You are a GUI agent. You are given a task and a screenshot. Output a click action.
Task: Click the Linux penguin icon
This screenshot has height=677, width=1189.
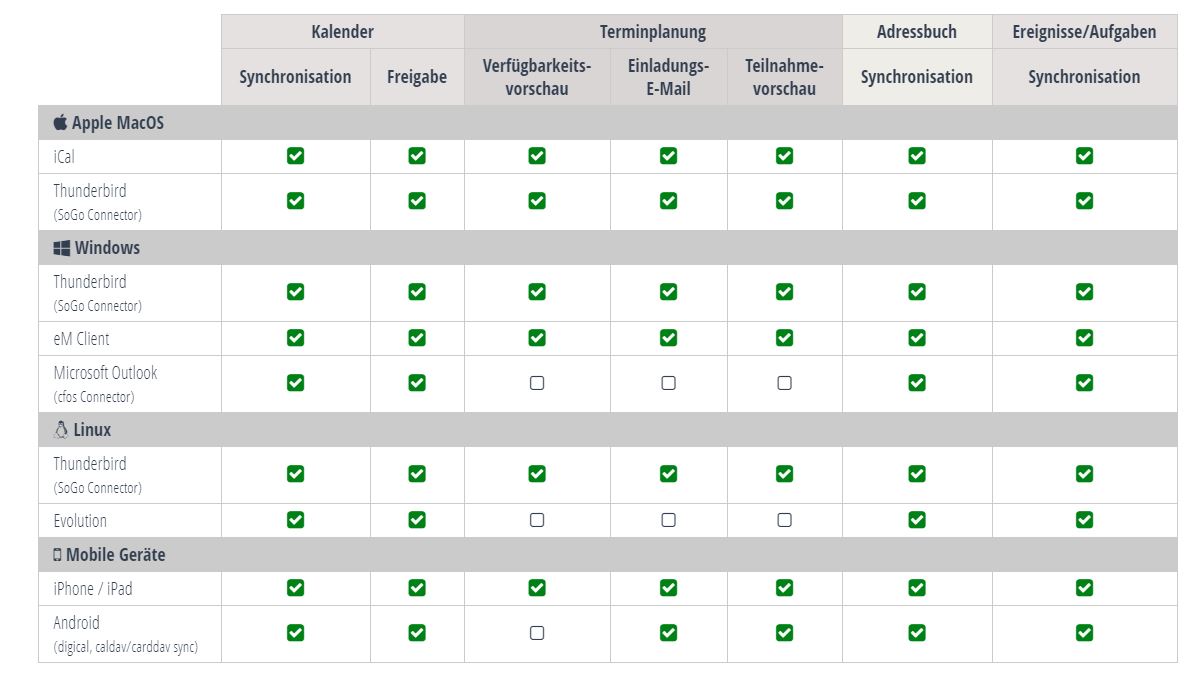pos(61,430)
